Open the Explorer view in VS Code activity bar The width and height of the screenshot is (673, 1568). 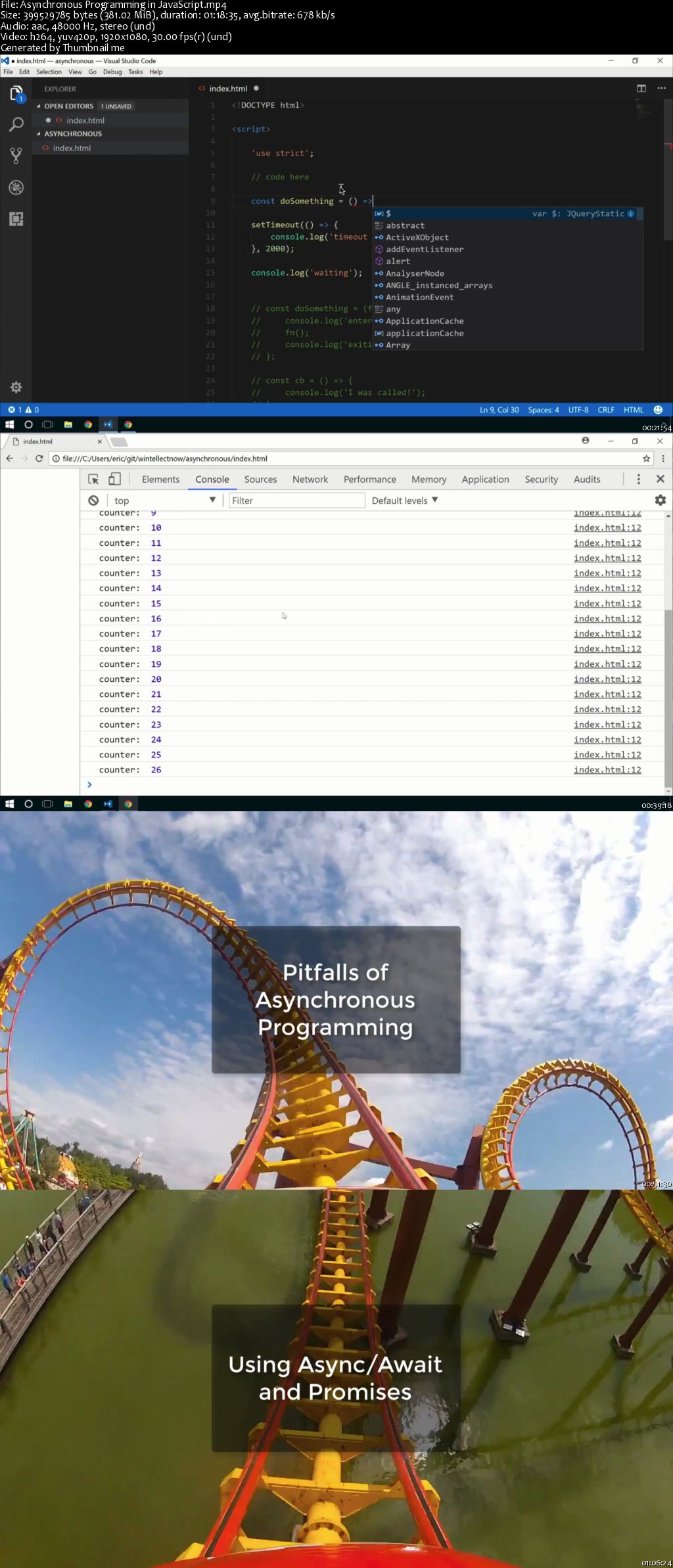coord(16,95)
